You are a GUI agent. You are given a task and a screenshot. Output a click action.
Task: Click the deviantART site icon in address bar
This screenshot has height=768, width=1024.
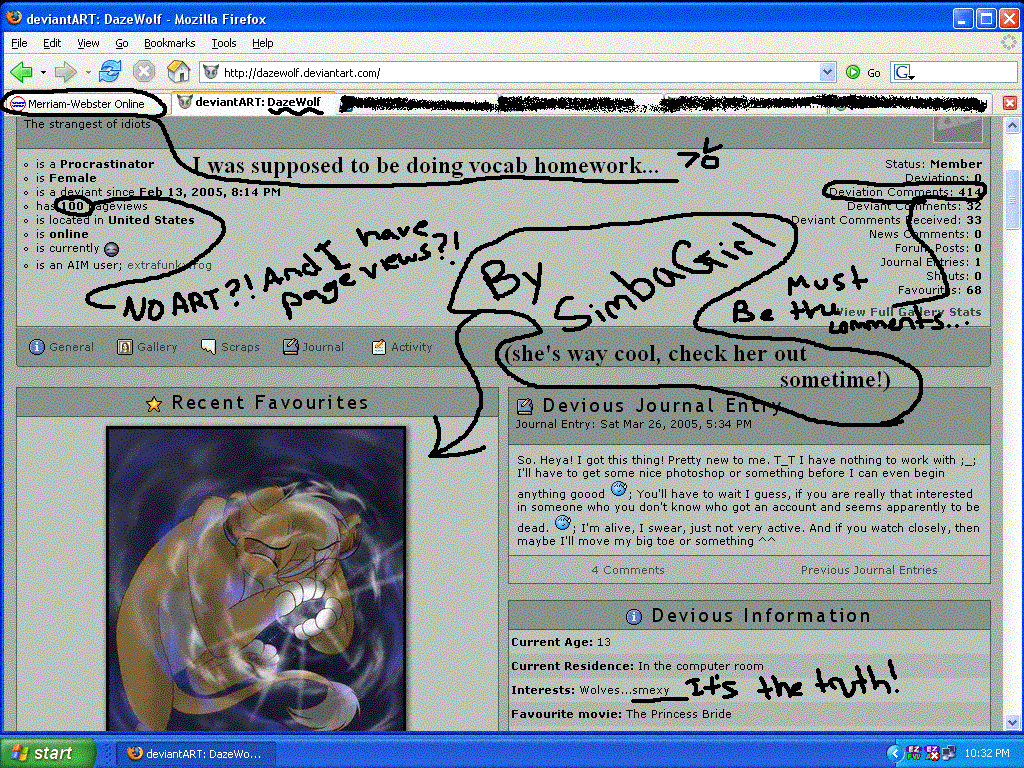[x=210, y=72]
